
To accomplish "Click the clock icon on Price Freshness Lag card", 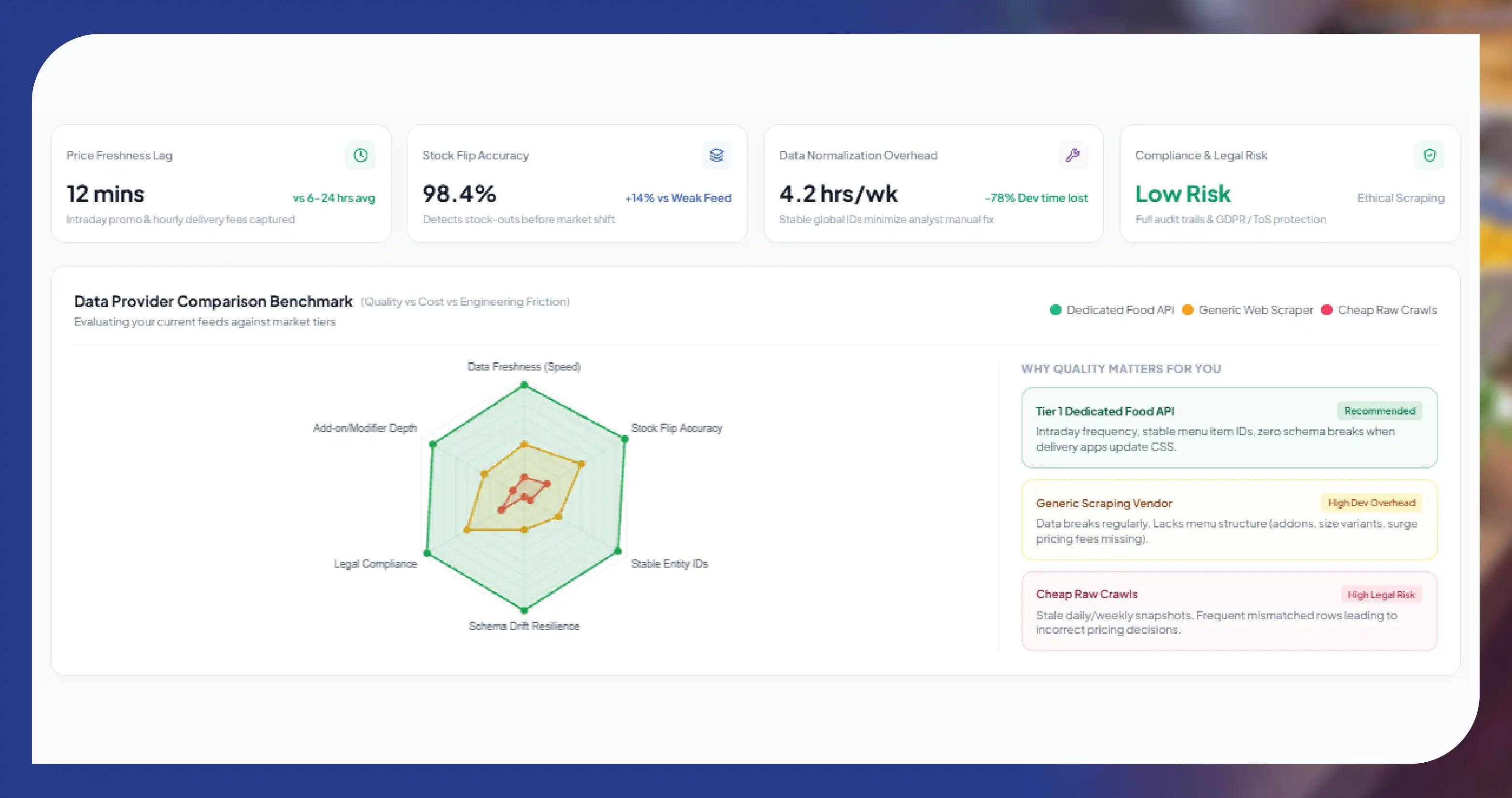I will 361,155.
